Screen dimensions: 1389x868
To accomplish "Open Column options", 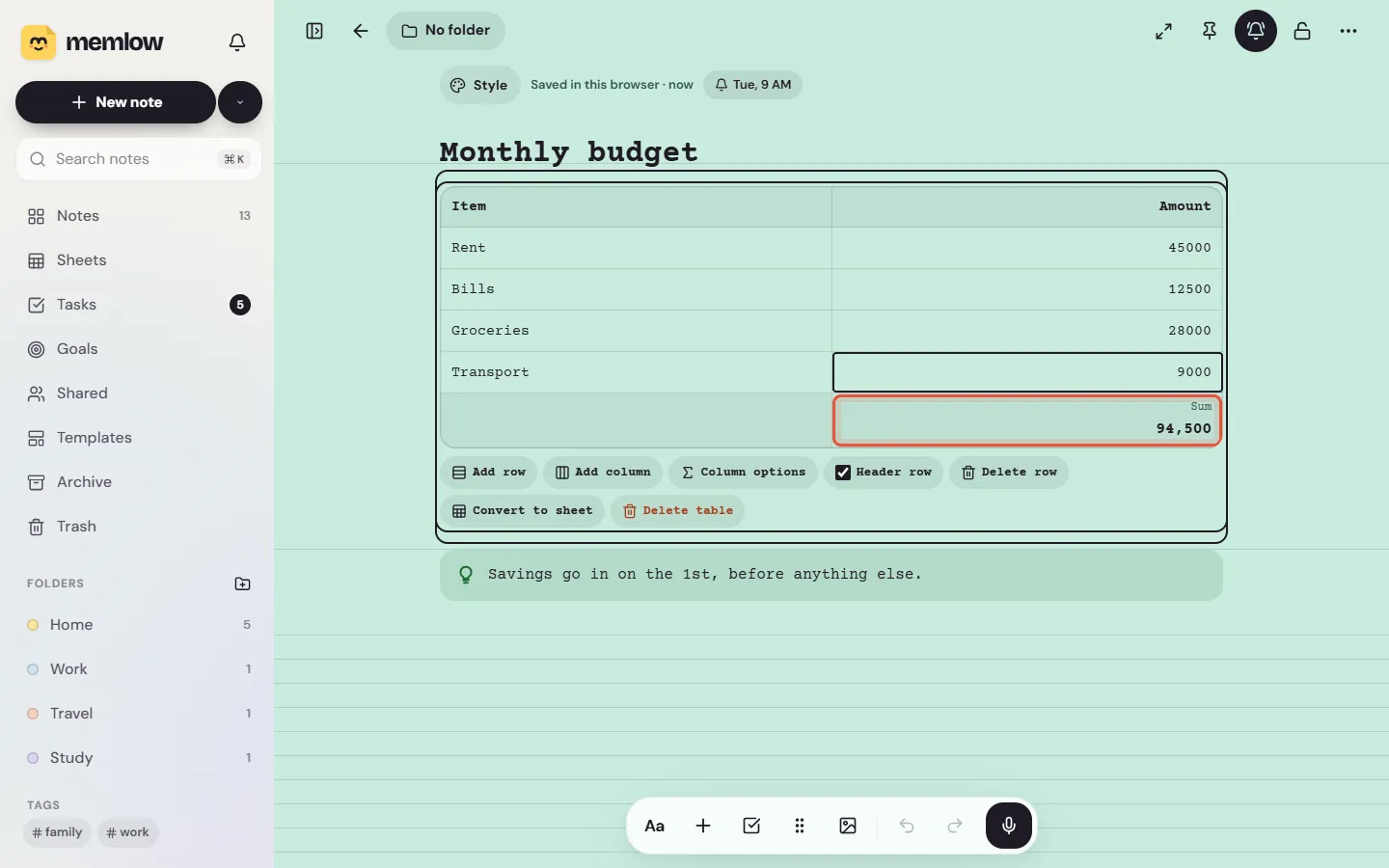I will pyautogui.click(x=744, y=473).
